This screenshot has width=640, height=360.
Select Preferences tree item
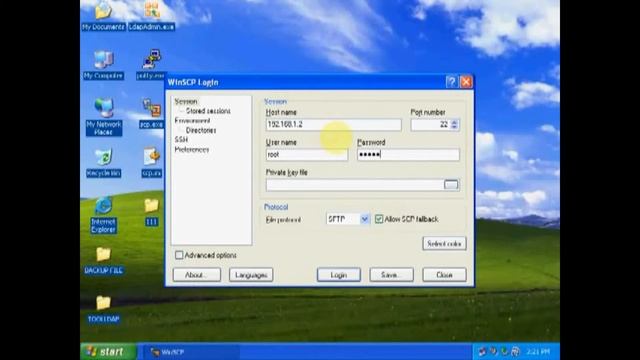pos(191,149)
